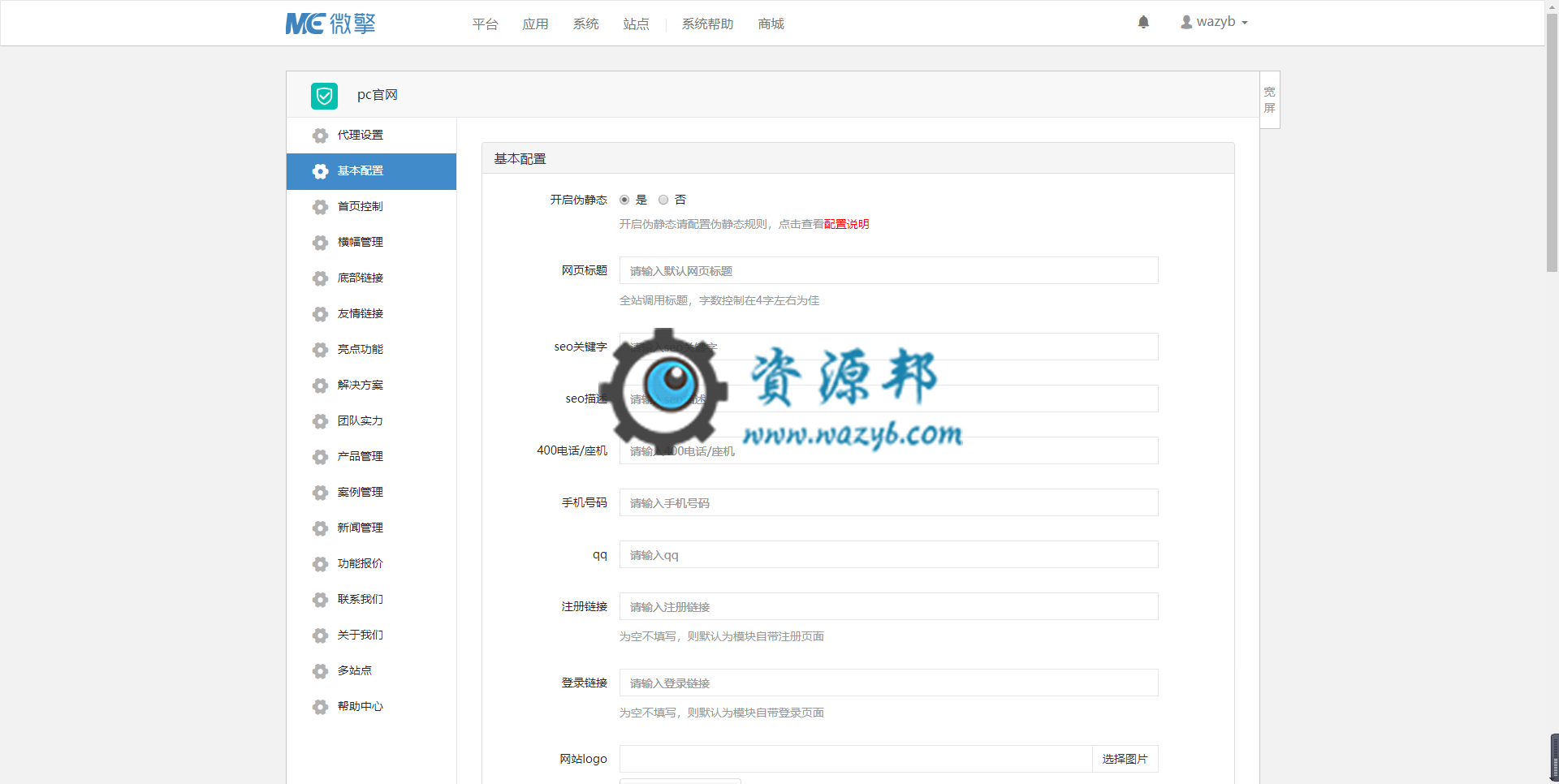Viewport: 1559px width, 784px height.
Task: Open the 系统帮助 top menu
Action: pos(708,24)
